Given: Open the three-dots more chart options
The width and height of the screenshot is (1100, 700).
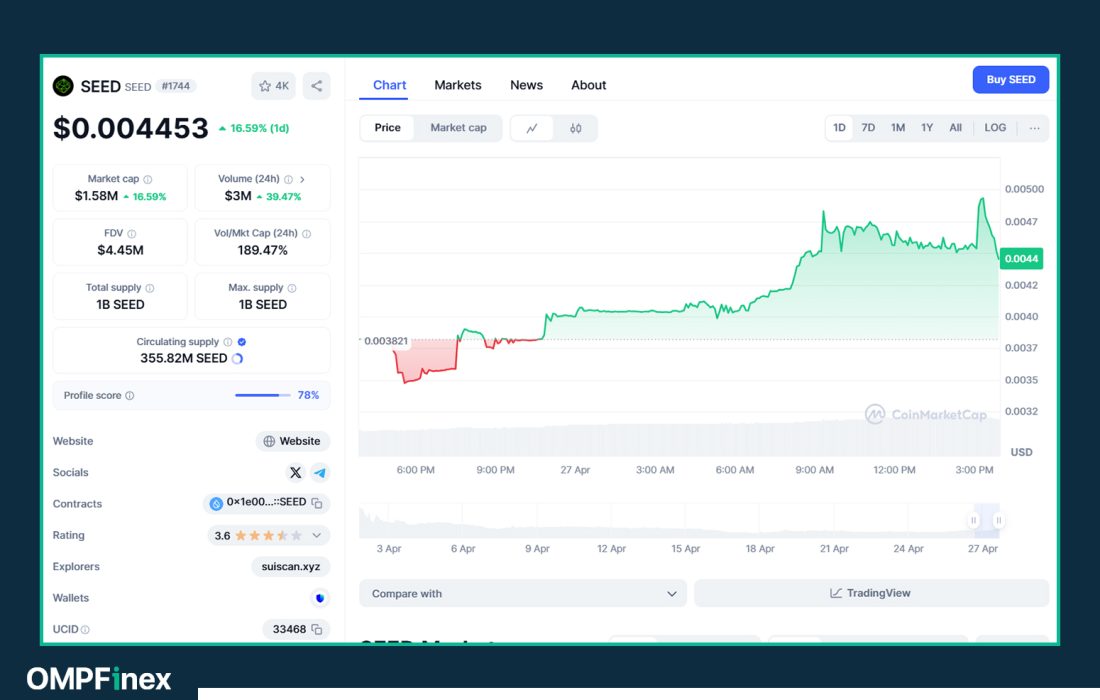Looking at the screenshot, I should (1034, 128).
